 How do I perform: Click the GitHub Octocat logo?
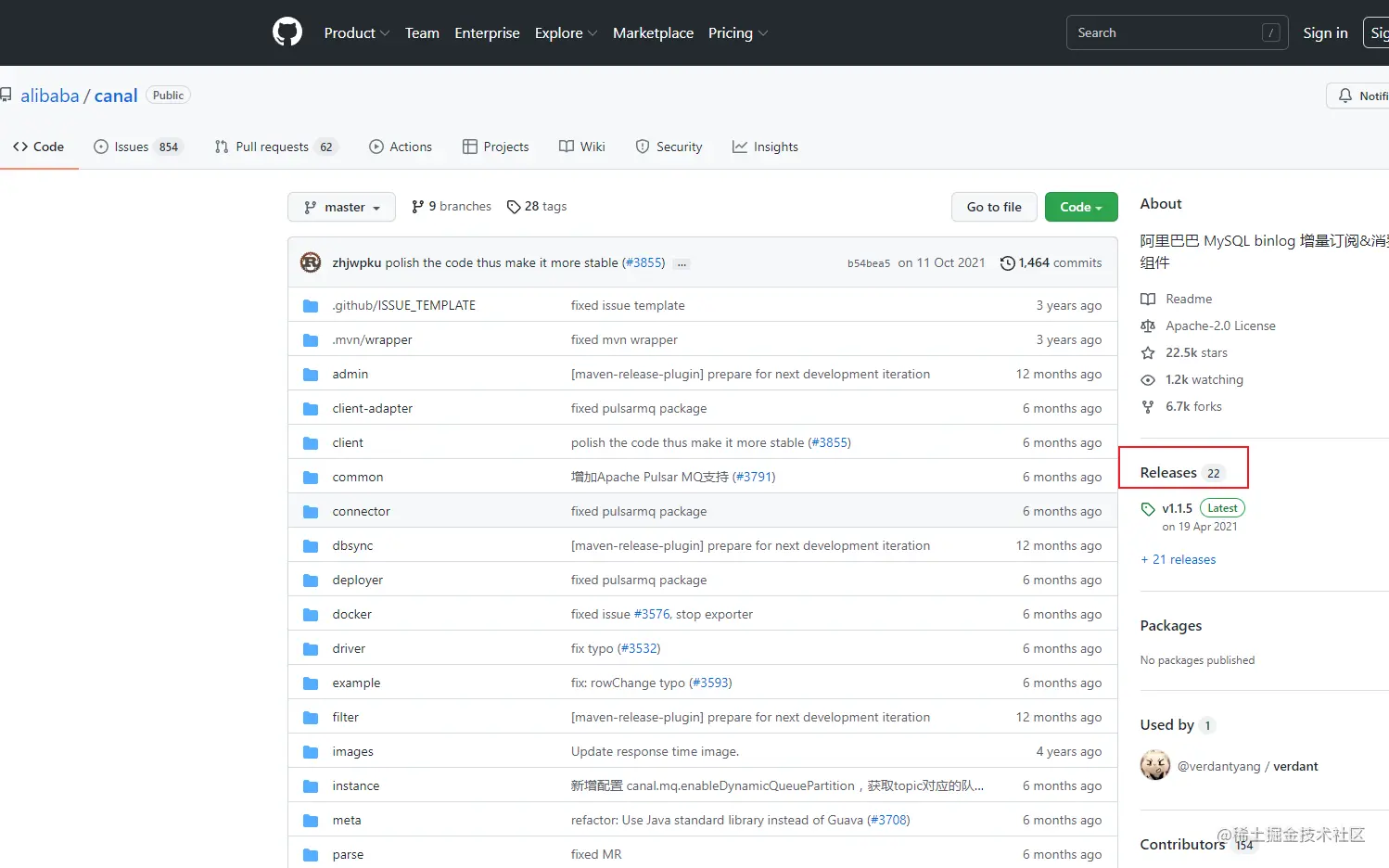coord(287,32)
